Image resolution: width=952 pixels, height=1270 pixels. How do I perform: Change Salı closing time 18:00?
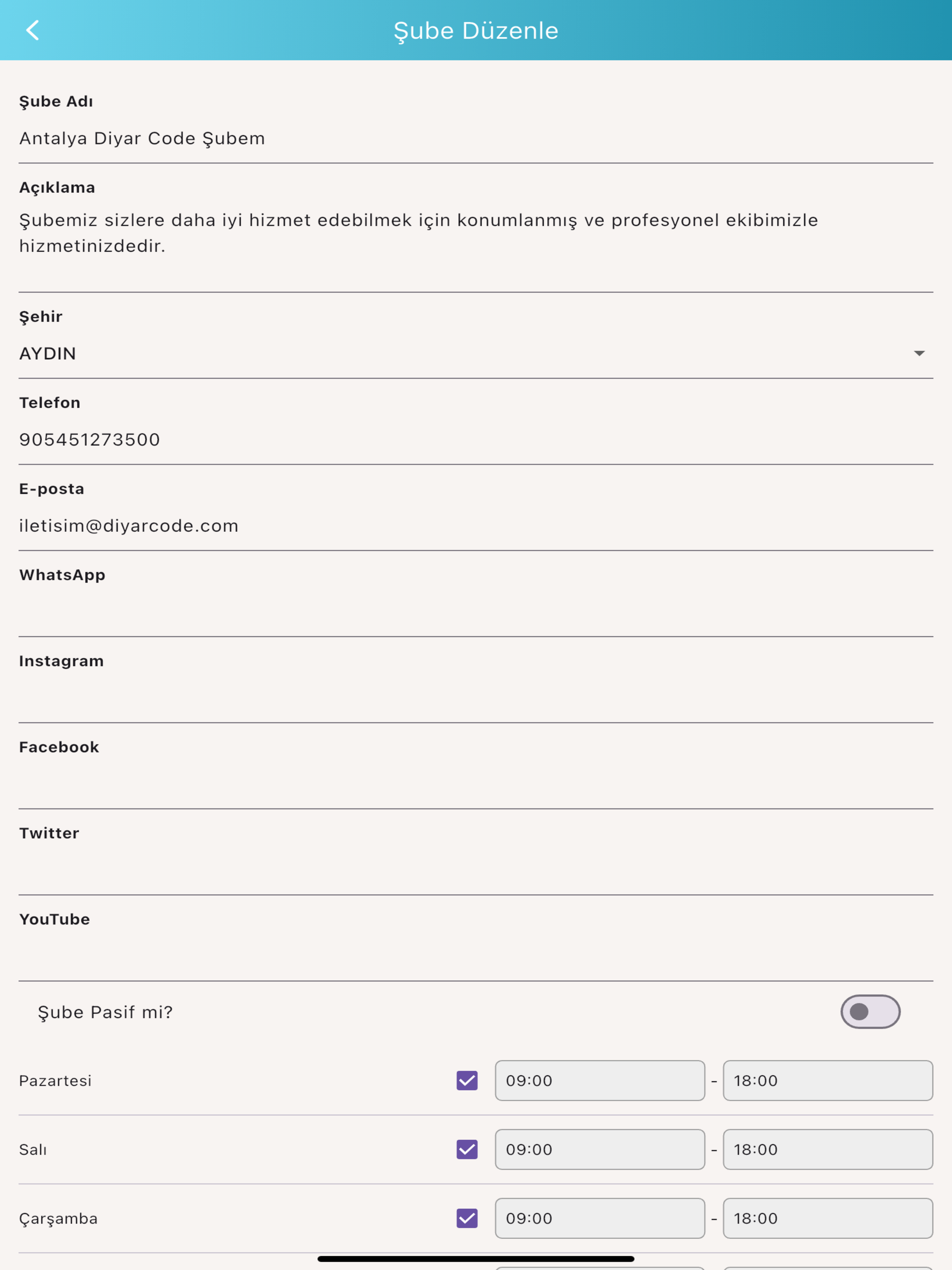pyautogui.click(x=828, y=1150)
